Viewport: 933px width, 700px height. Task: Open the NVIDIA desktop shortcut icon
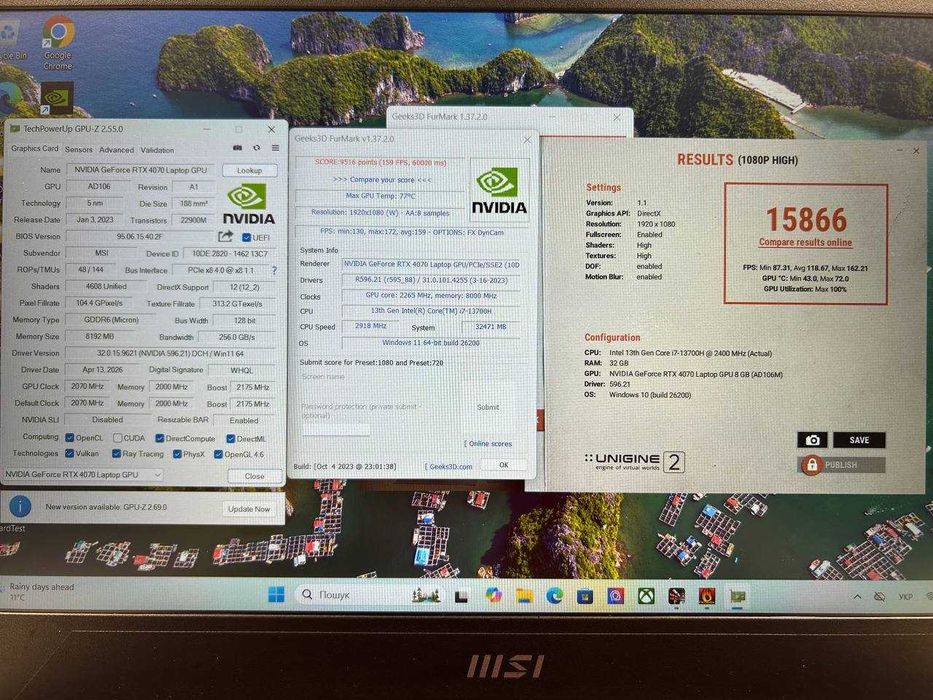(x=57, y=98)
